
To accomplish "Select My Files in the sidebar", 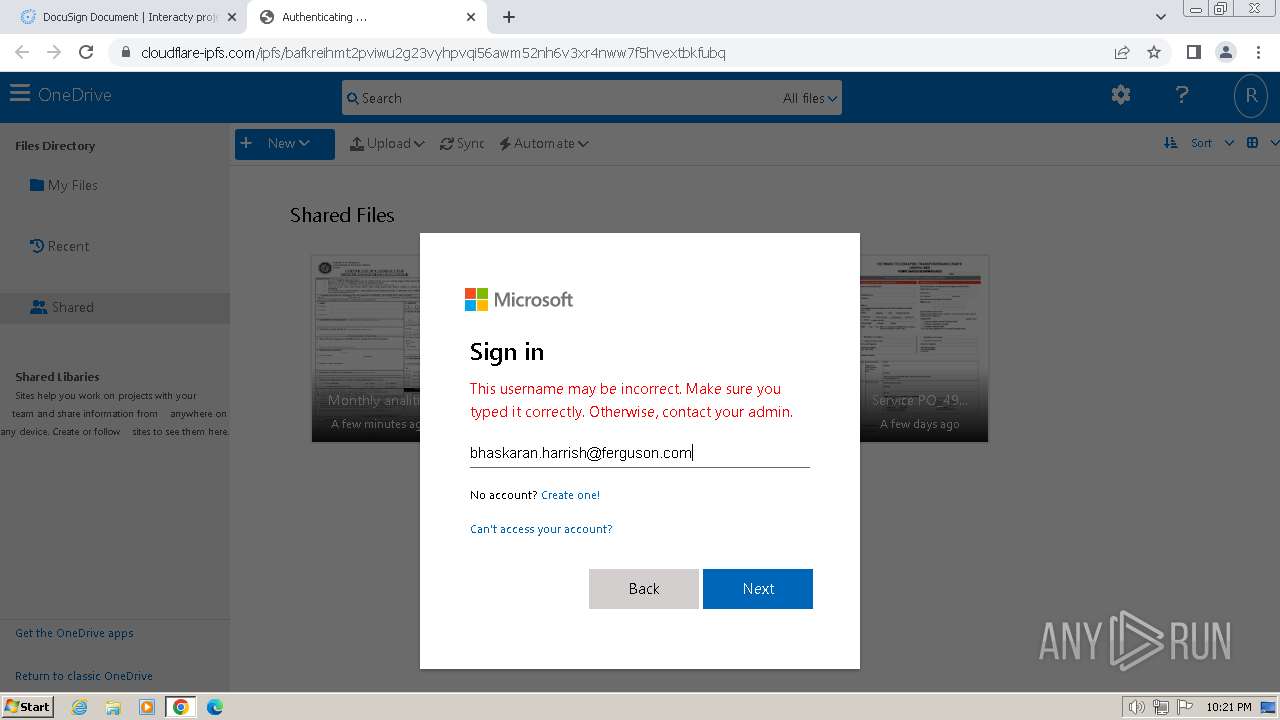I will [64, 185].
